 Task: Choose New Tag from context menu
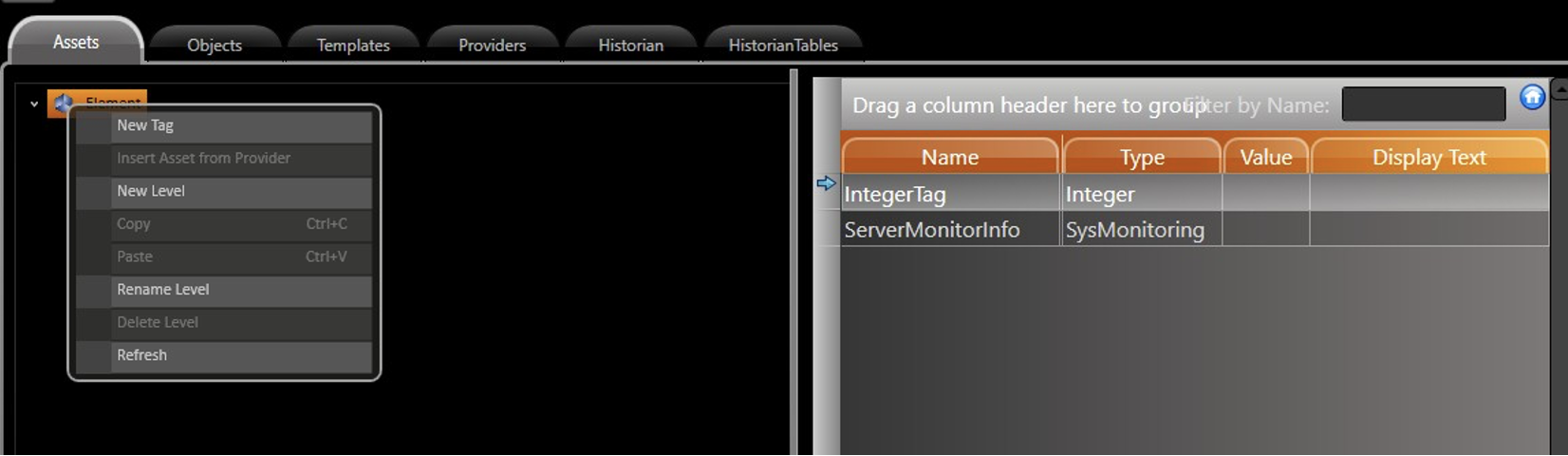coord(145,125)
